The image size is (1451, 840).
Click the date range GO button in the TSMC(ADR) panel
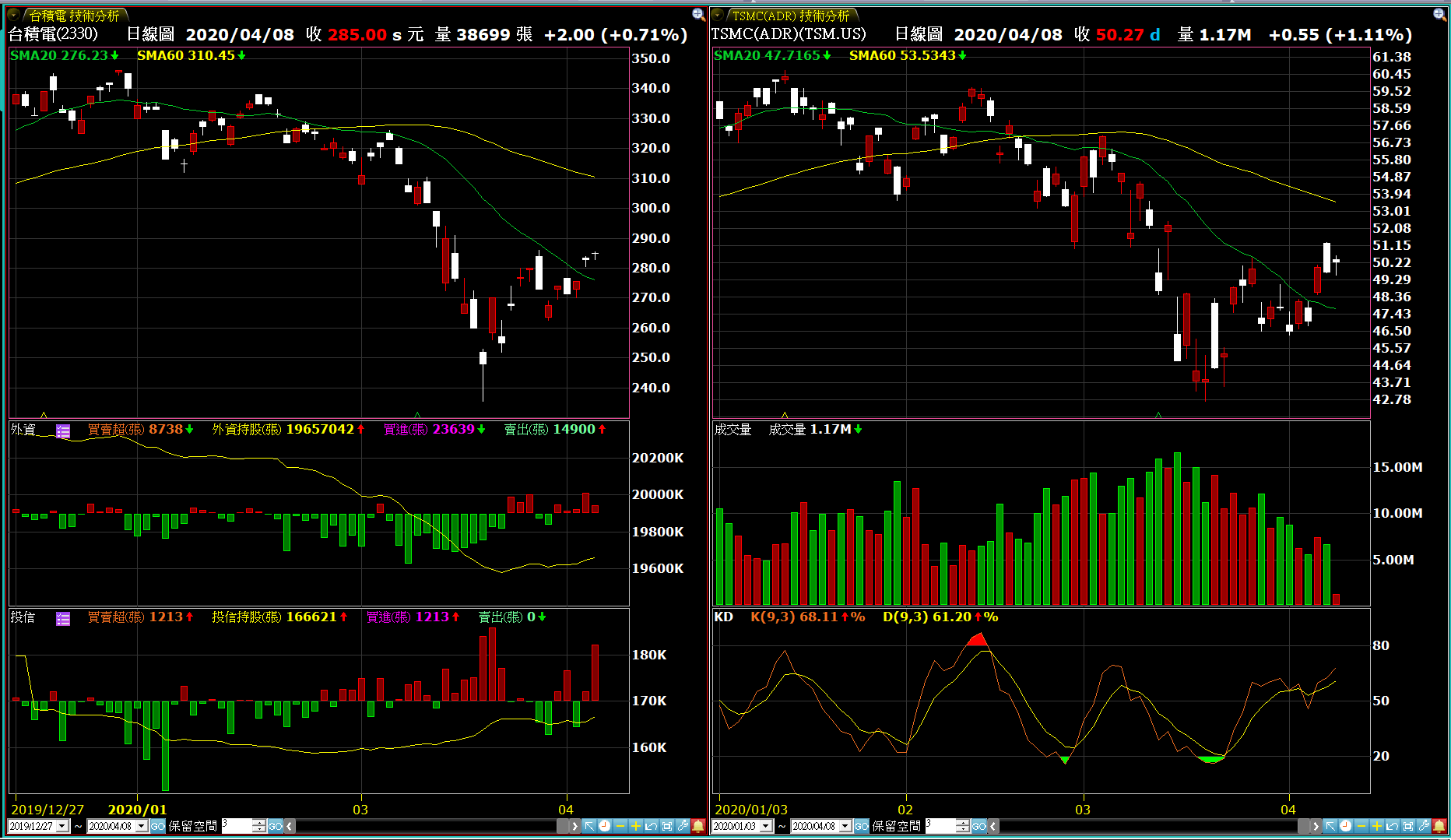861,826
